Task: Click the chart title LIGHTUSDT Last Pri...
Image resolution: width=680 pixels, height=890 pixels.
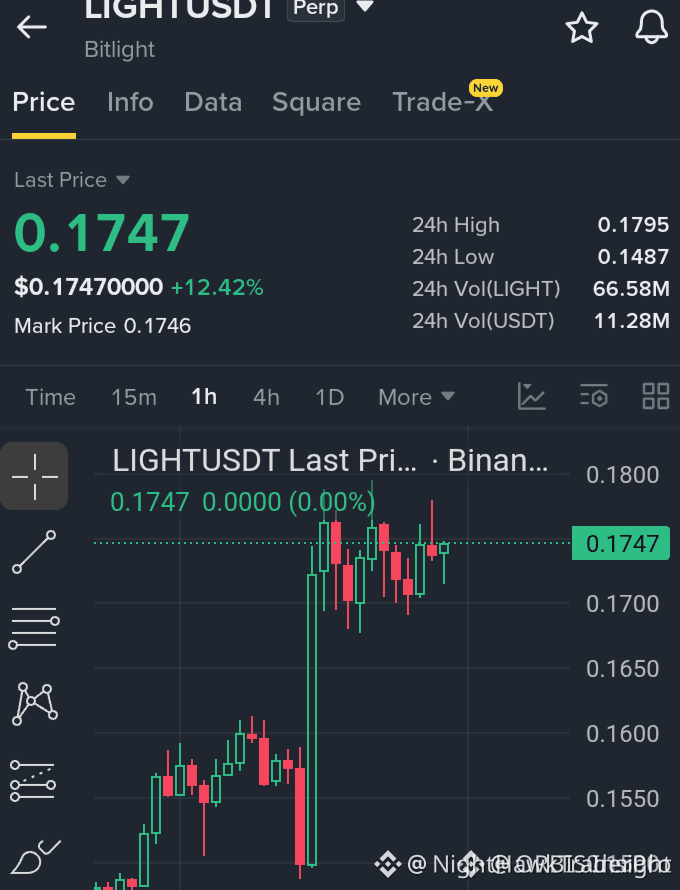Action: pyautogui.click(x=264, y=460)
